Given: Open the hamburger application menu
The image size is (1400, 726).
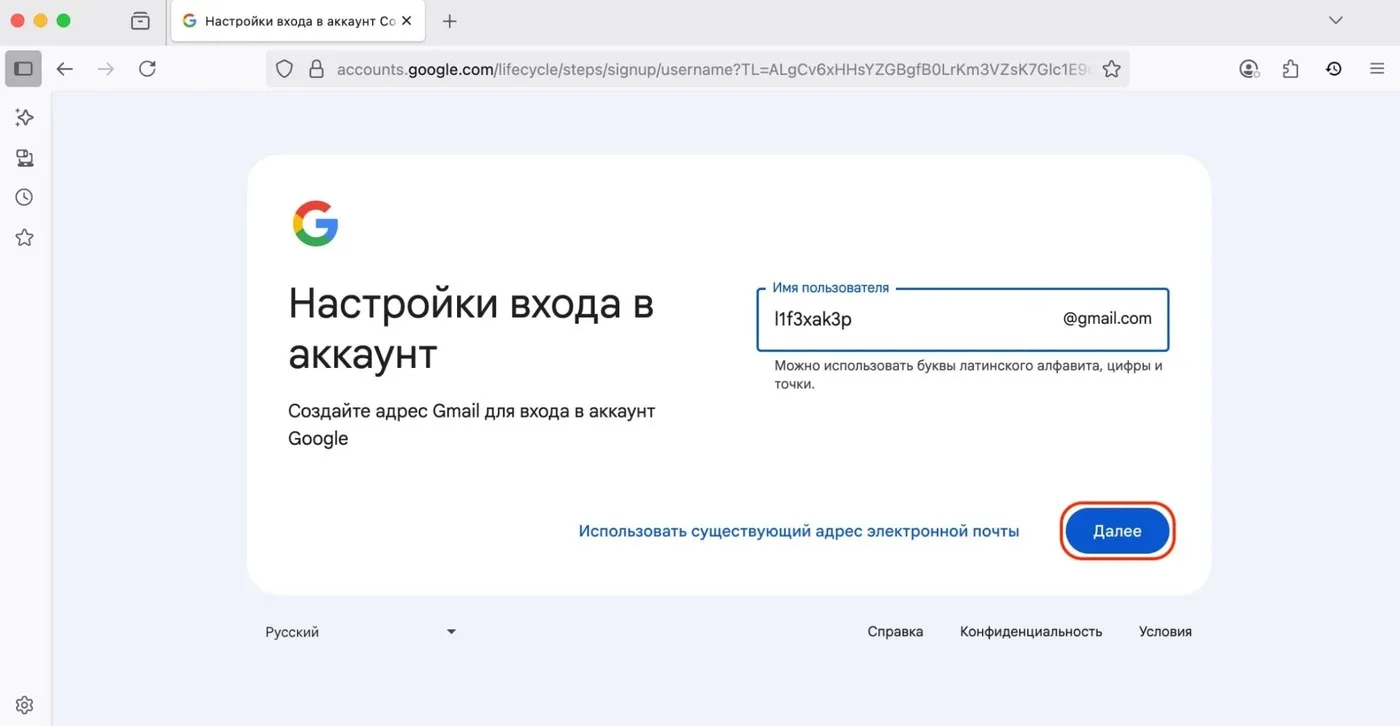Looking at the screenshot, I should [1377, 69].
